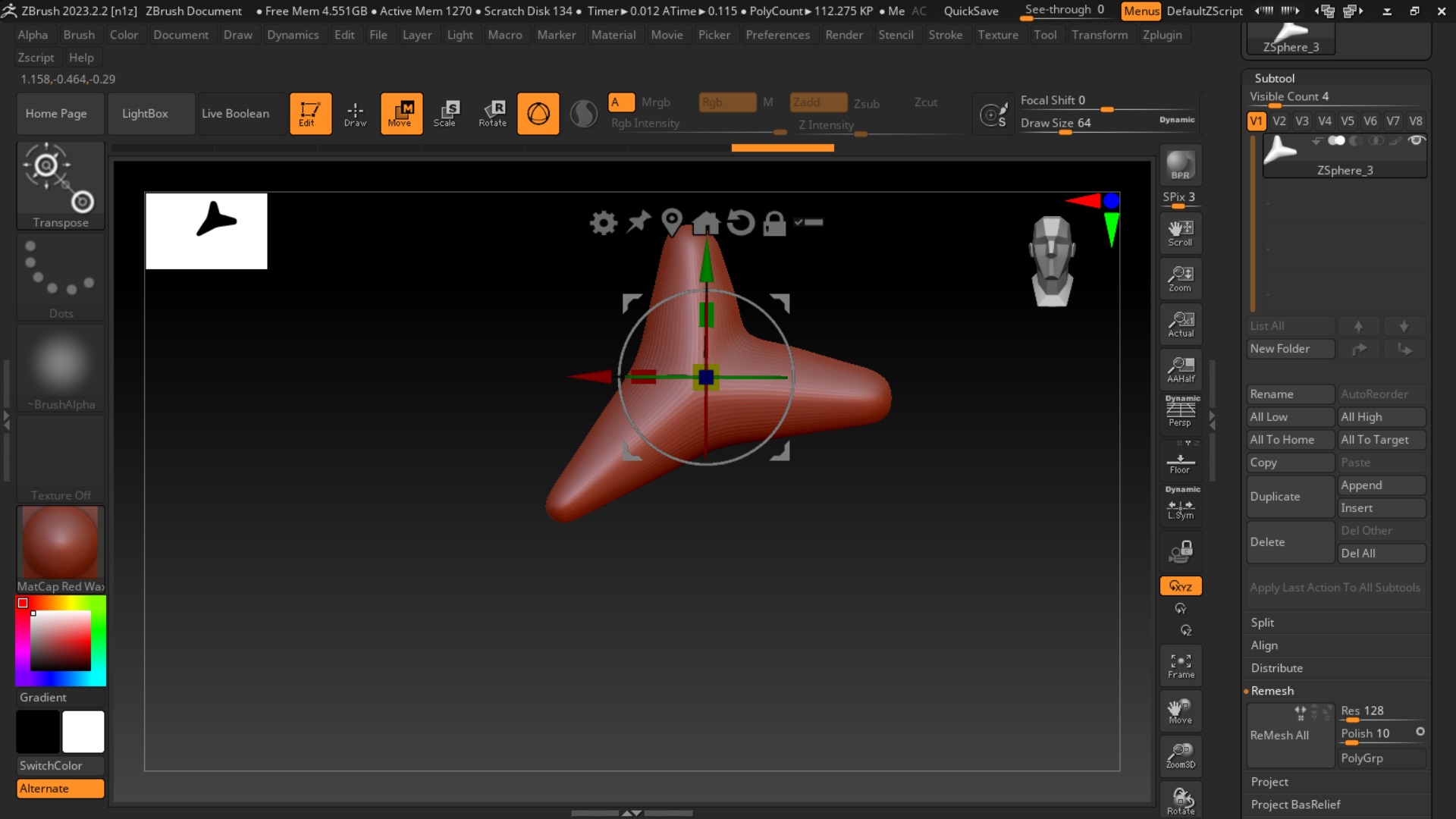The image size is (1456, 819).
Task: Expand the Split section
Action: pos(1262,623)
